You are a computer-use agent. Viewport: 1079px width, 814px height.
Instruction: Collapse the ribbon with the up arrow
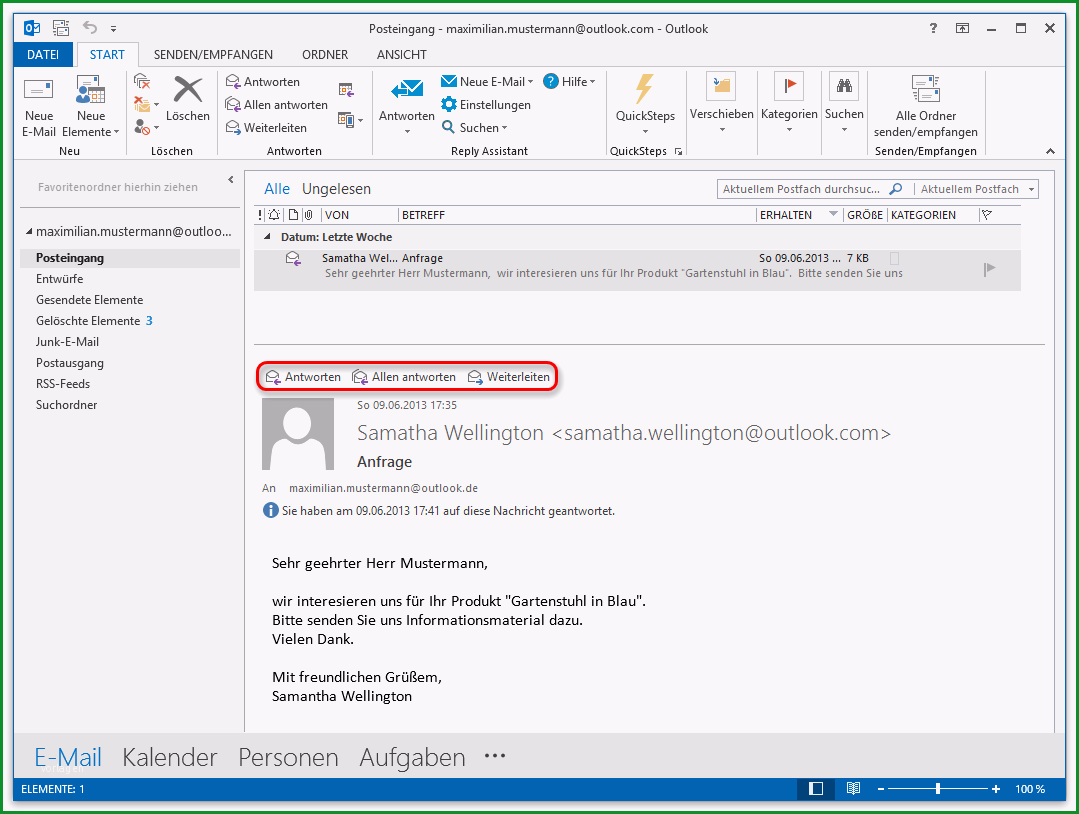pos(1050,151)
